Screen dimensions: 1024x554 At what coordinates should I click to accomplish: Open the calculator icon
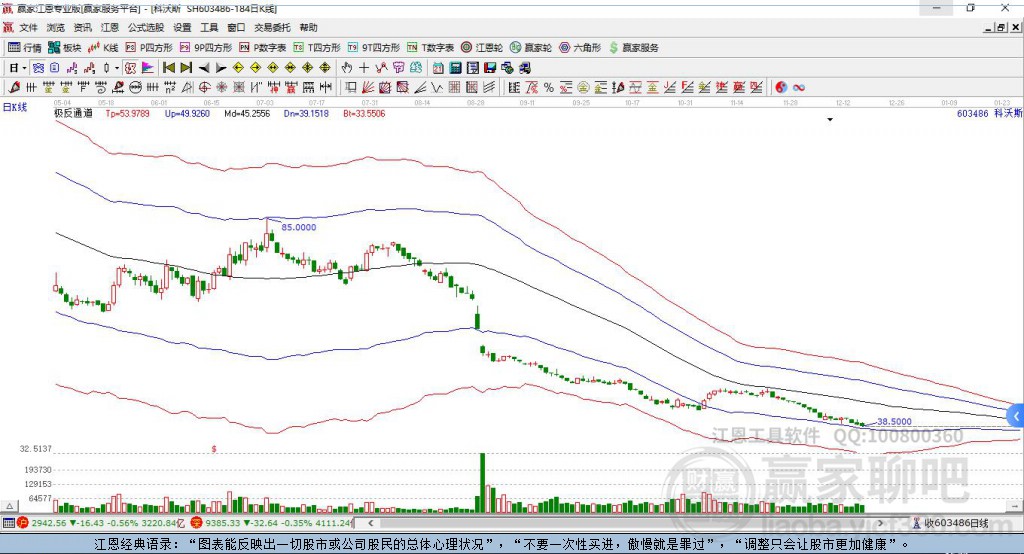click(x=455, y=68)
